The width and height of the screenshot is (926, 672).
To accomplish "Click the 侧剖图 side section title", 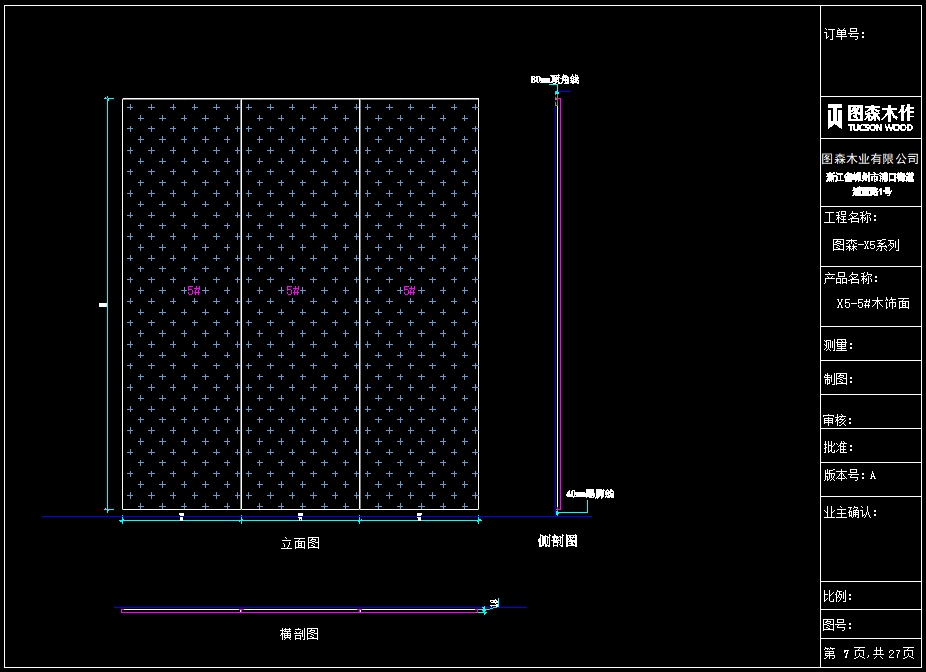I will [558, 541].
